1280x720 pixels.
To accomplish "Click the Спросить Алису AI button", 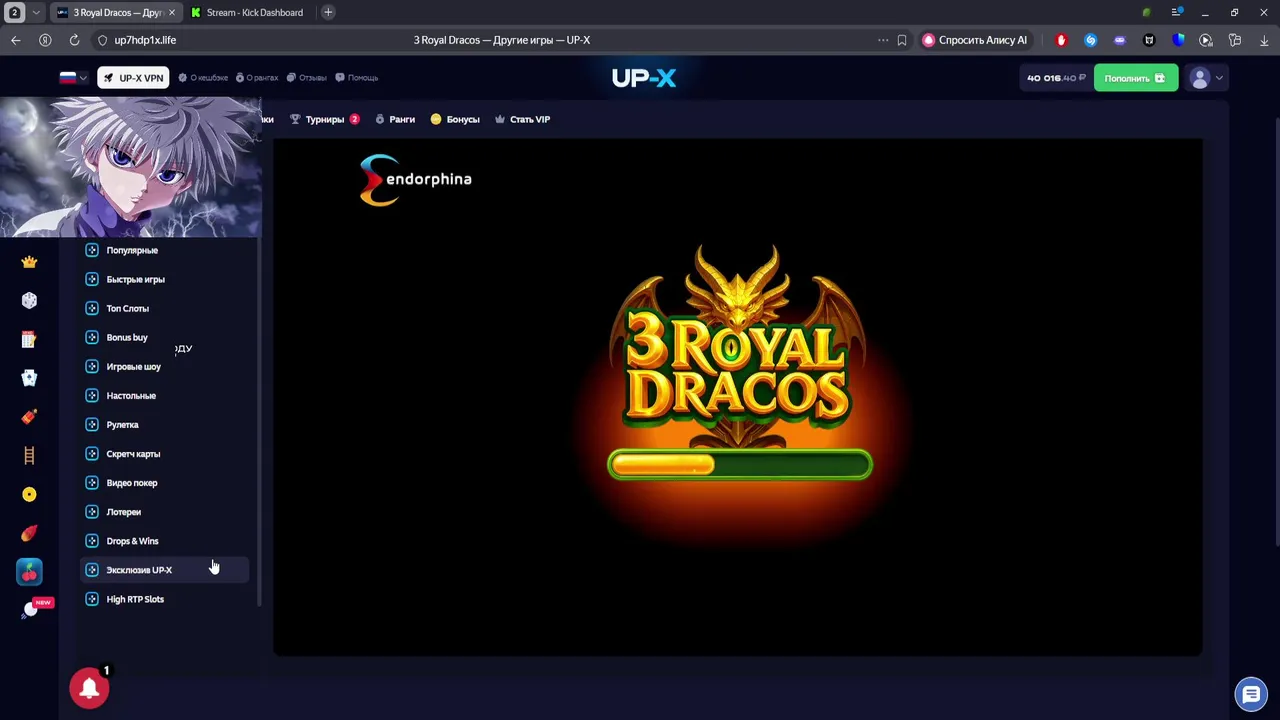I will [975, 40].
